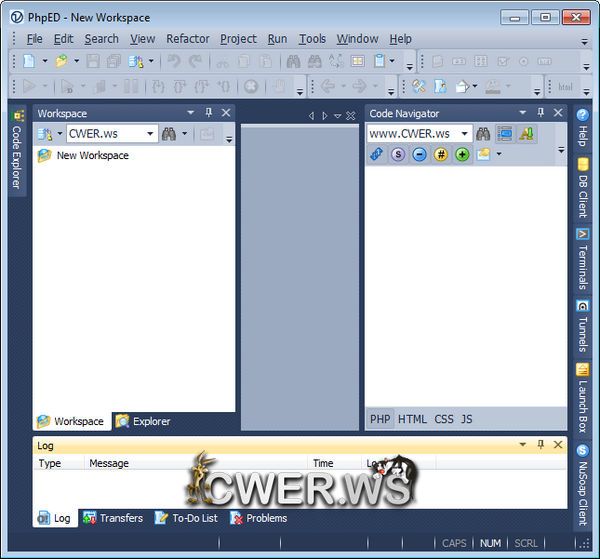Toggle auto-hide pin on Code Navigator panel
Screen dimensions: 600x559
click(x=541, y=113)
